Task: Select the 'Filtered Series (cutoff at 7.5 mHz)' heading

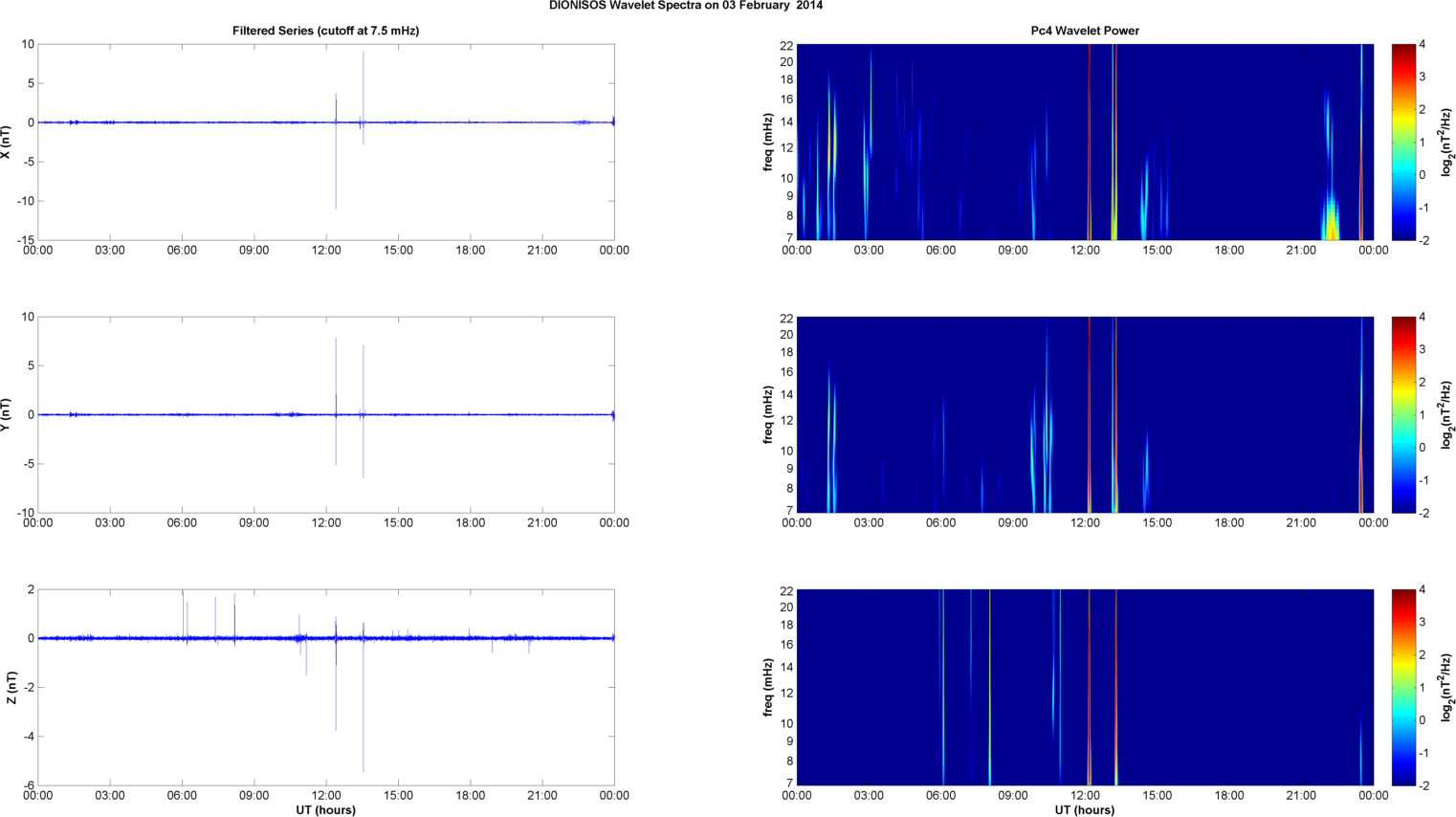Action: pos(325,31)
